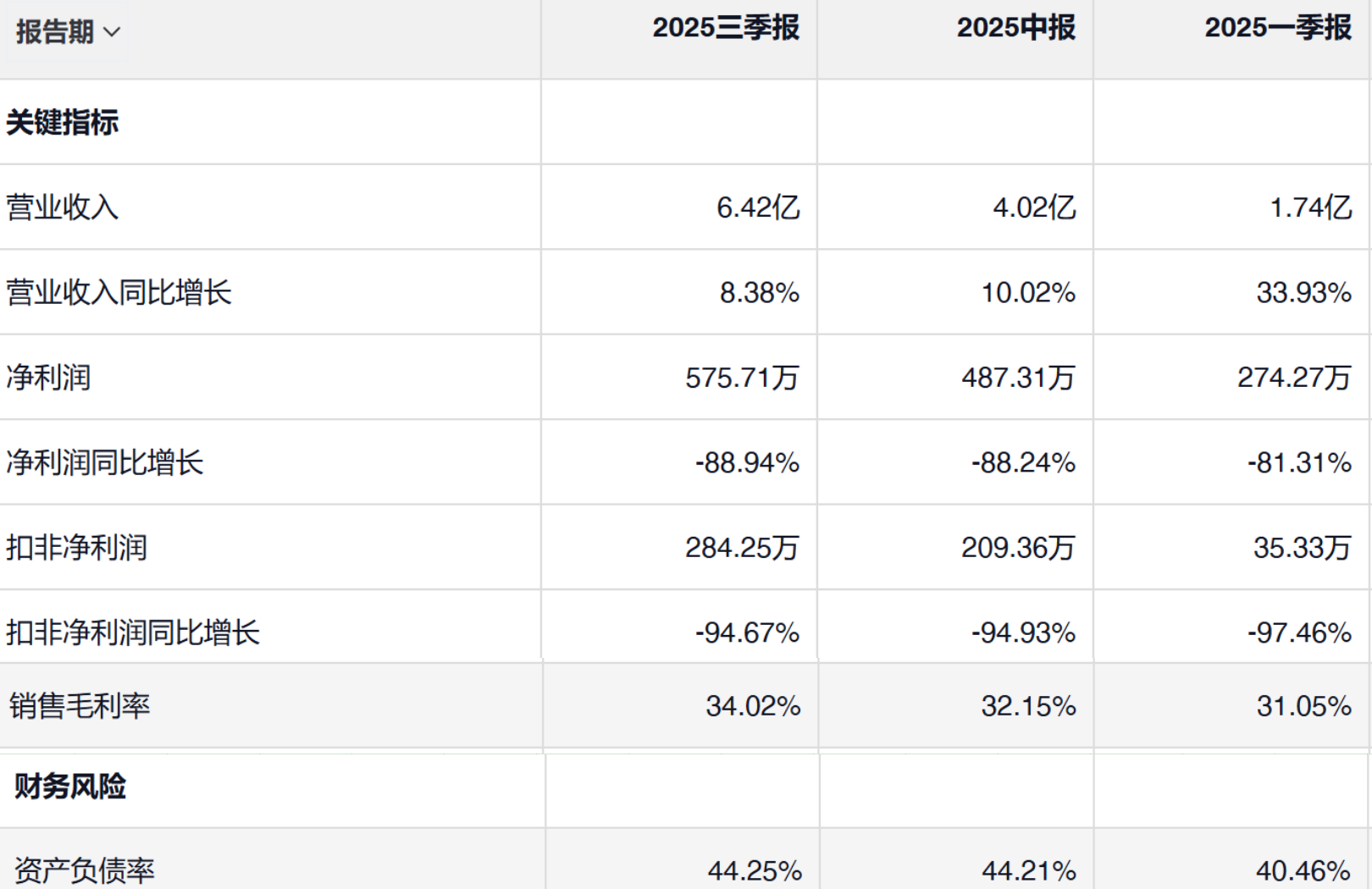Click the 财务风险 section heading
The height and width of the screenshot is (889, 1372).
tap(70, 787)
